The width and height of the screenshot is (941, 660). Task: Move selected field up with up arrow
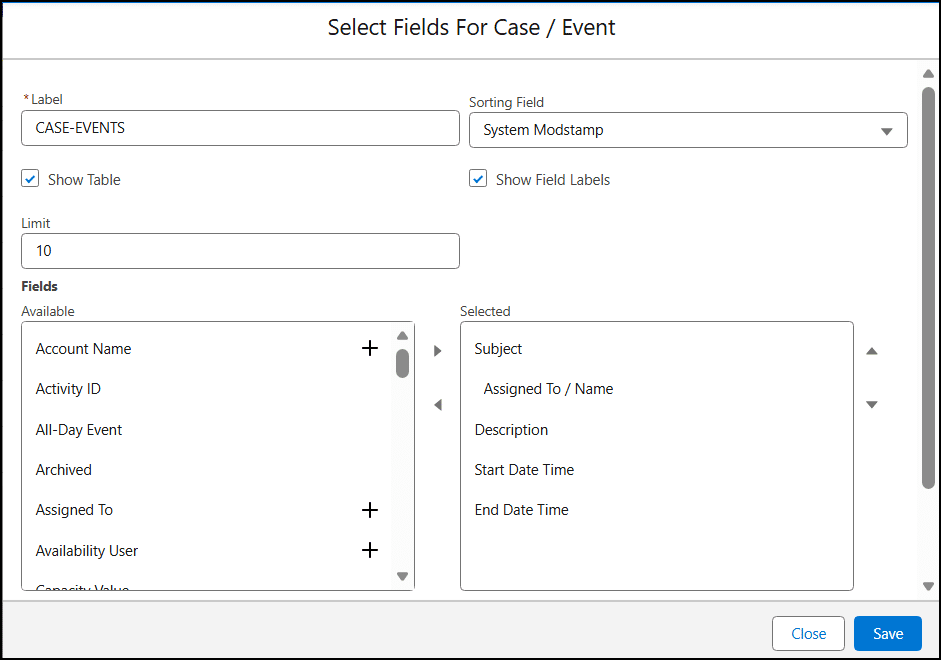[x=871, y=351]
